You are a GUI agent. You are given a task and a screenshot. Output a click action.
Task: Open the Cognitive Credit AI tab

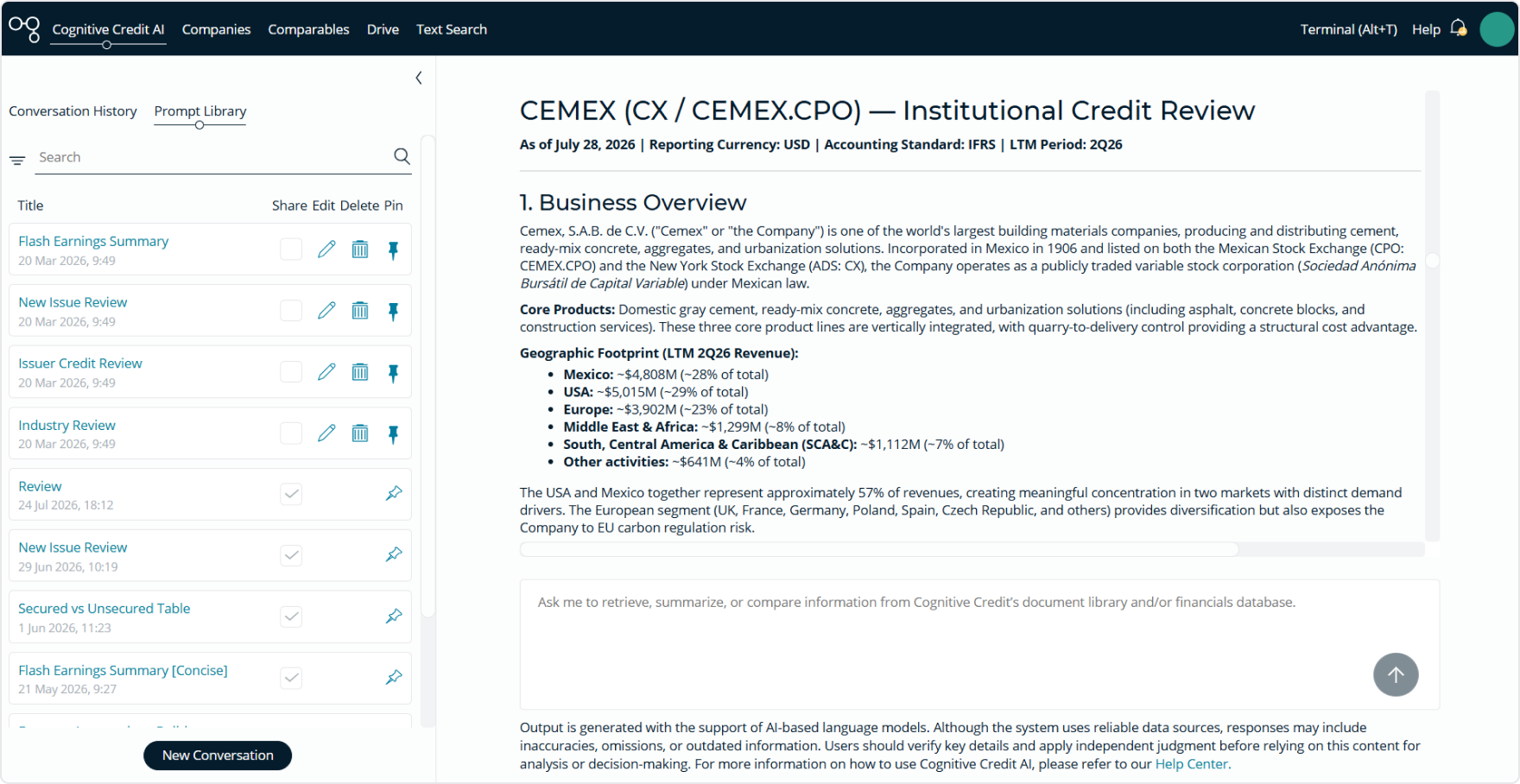tap(108, 29)
